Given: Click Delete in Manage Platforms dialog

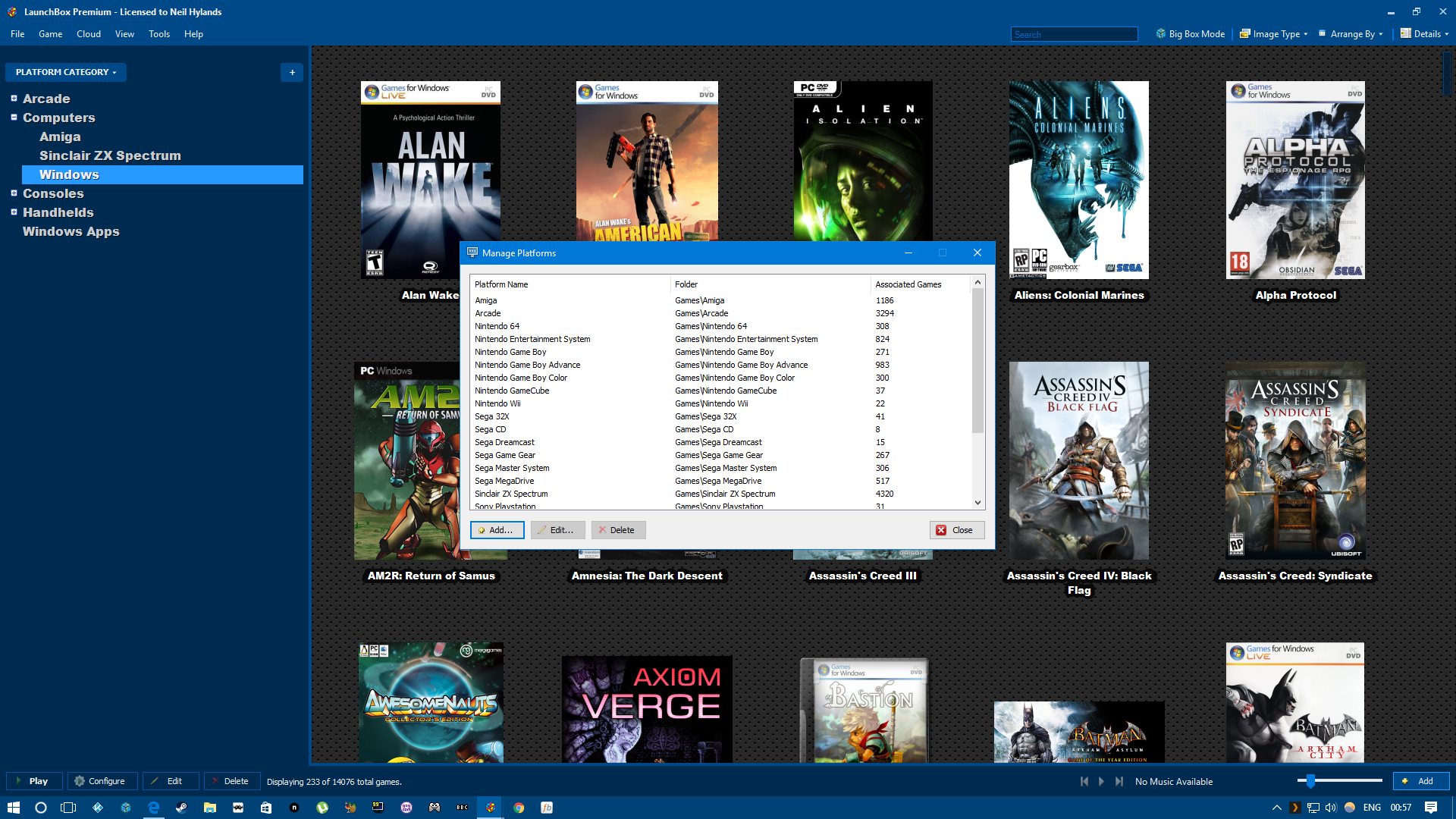Looking at the screenshot, I should click(619, 530).
